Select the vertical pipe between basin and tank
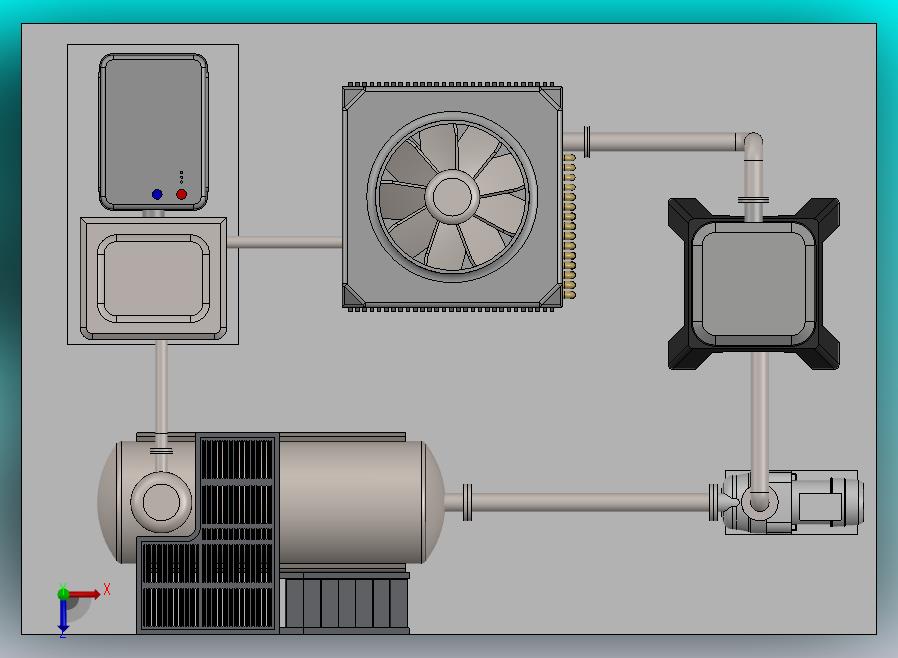The height and width of the screenshot is (658, 898). 162,388
